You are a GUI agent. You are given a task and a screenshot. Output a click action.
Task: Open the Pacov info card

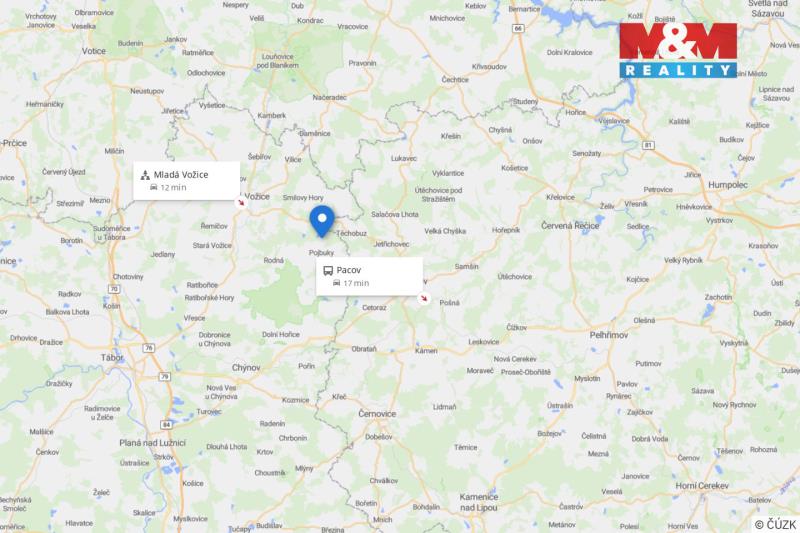coord(369,276)
